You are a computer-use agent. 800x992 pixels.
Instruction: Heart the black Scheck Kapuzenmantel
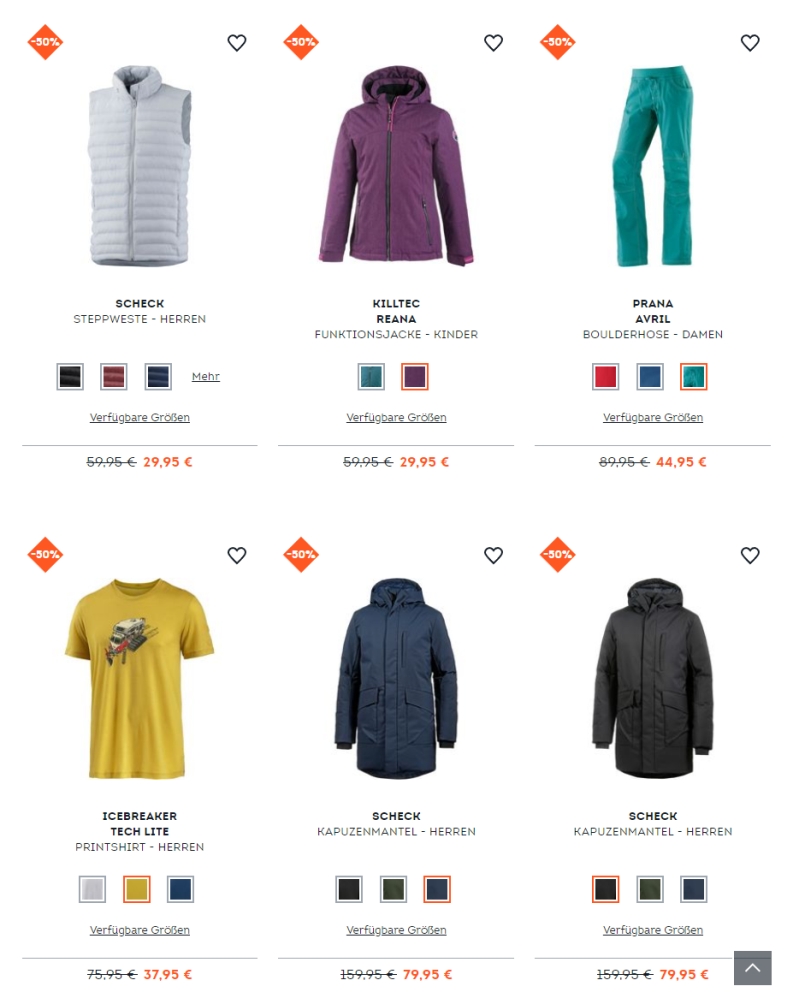click(750, 555)
